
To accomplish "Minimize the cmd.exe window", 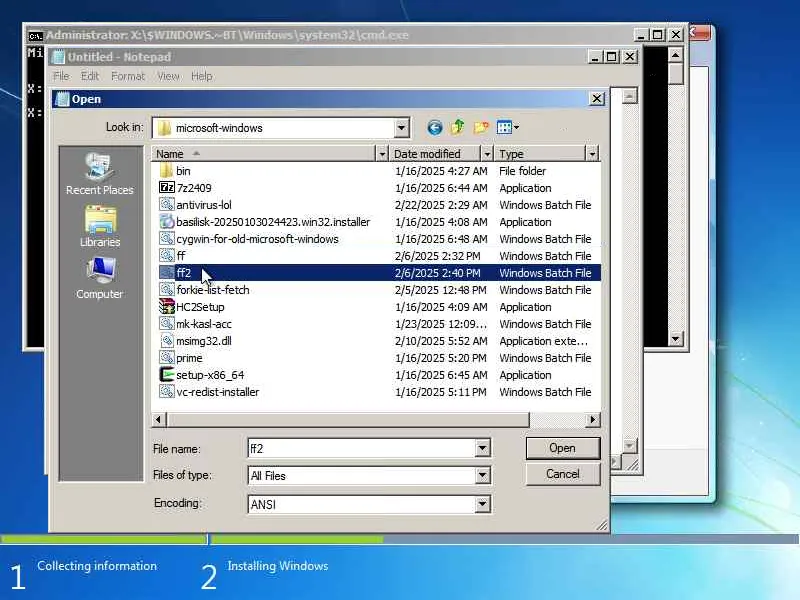I will (641, 35).
